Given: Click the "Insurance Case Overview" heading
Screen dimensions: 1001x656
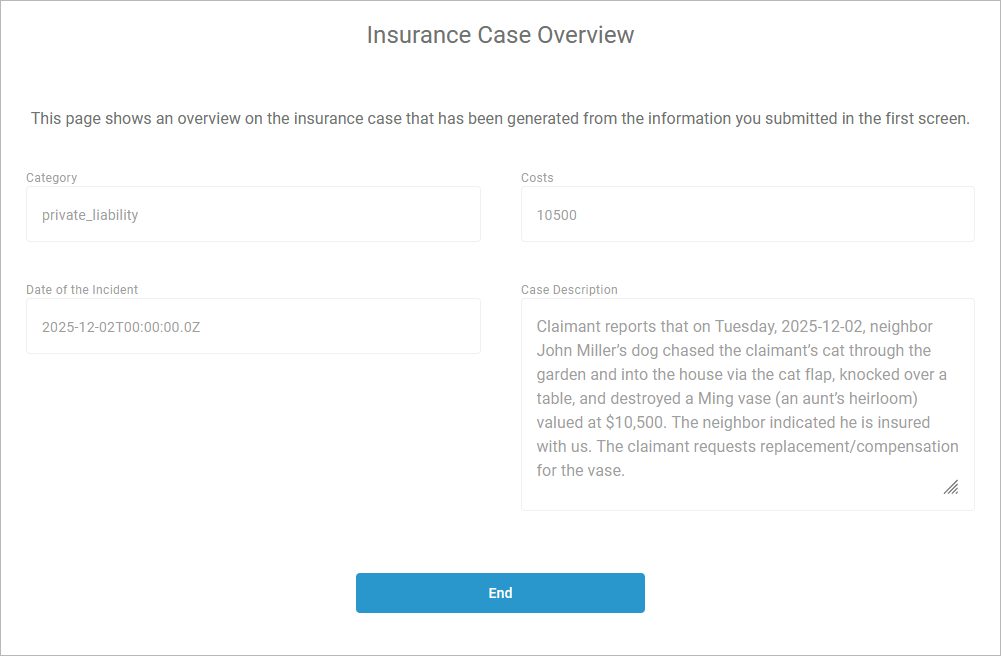Looking at the screenshot, I should [x=500, y=35].
